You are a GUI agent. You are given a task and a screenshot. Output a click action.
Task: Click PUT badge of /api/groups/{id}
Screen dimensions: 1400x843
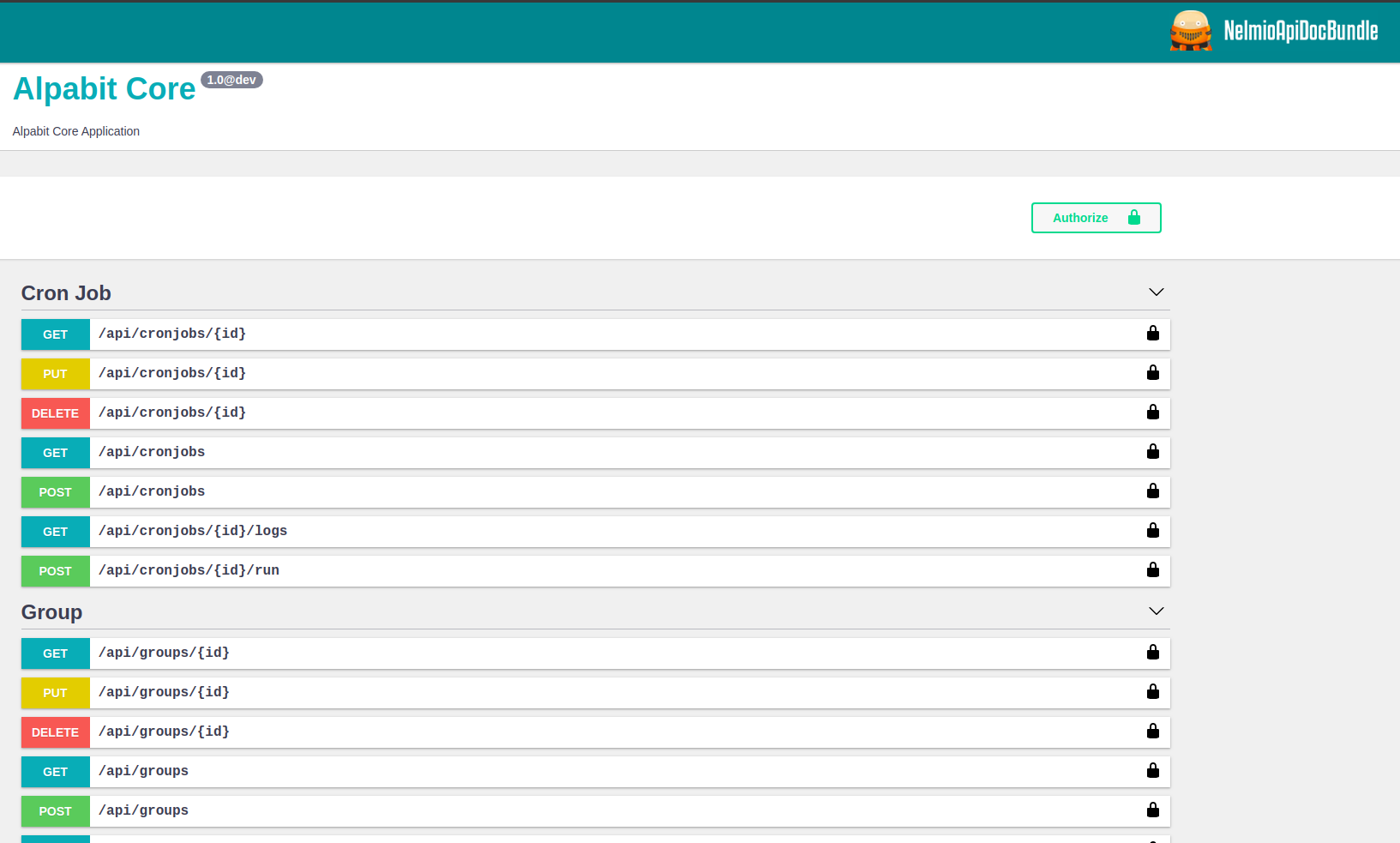tap(56, 693)
